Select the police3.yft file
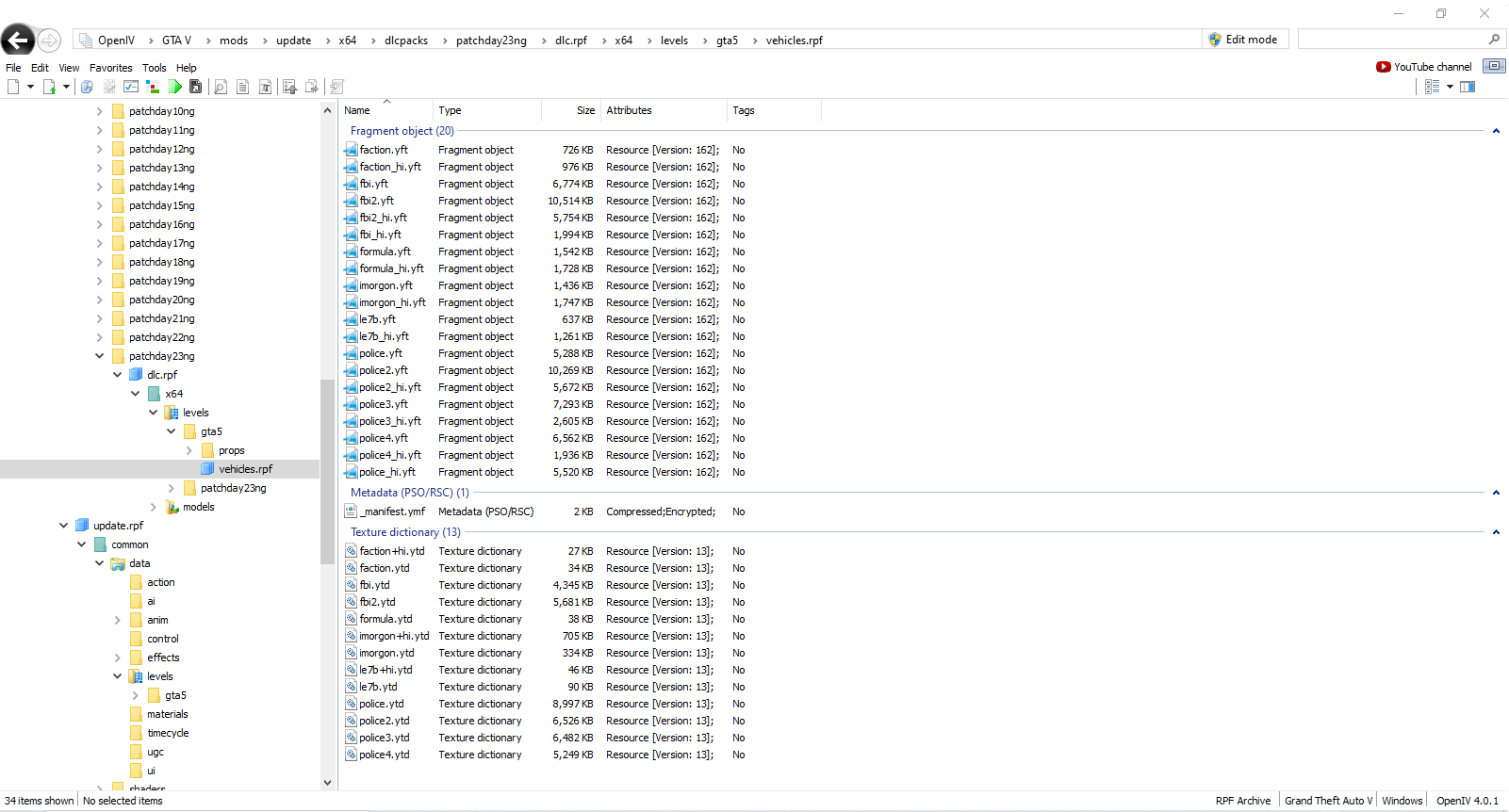 coord(383,404)
